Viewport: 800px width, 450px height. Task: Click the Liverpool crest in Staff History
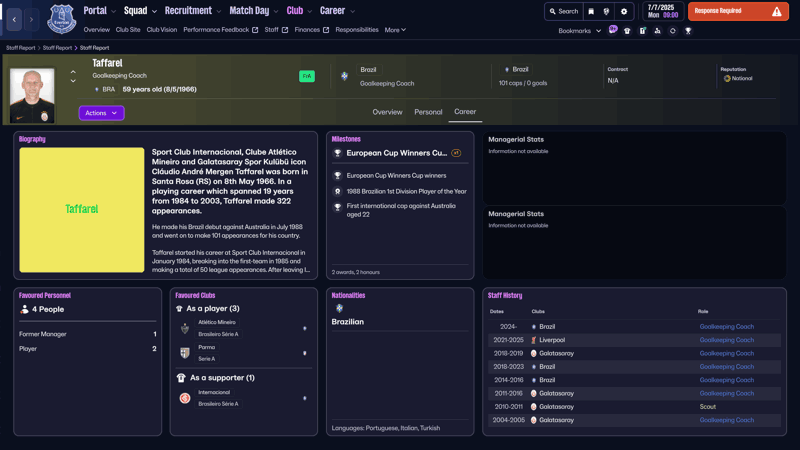click(534, 340)
